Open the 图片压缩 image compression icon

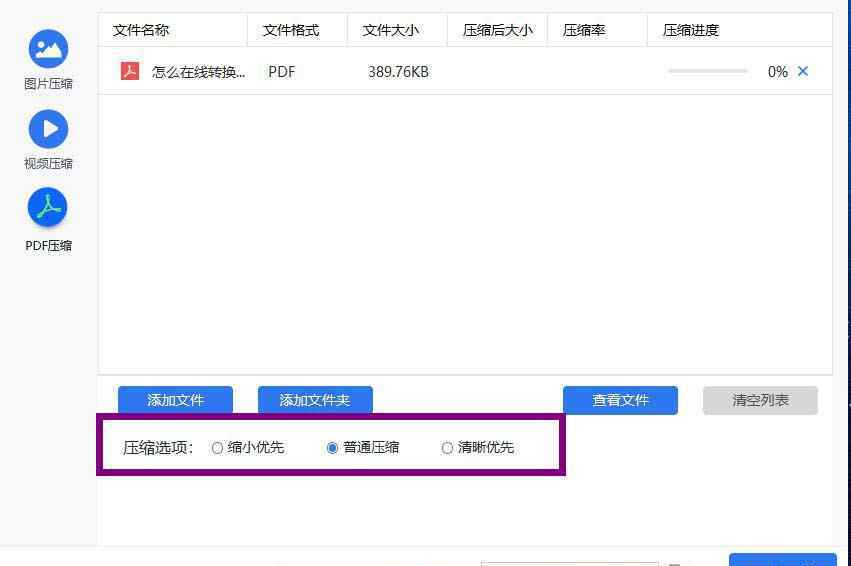48,49
